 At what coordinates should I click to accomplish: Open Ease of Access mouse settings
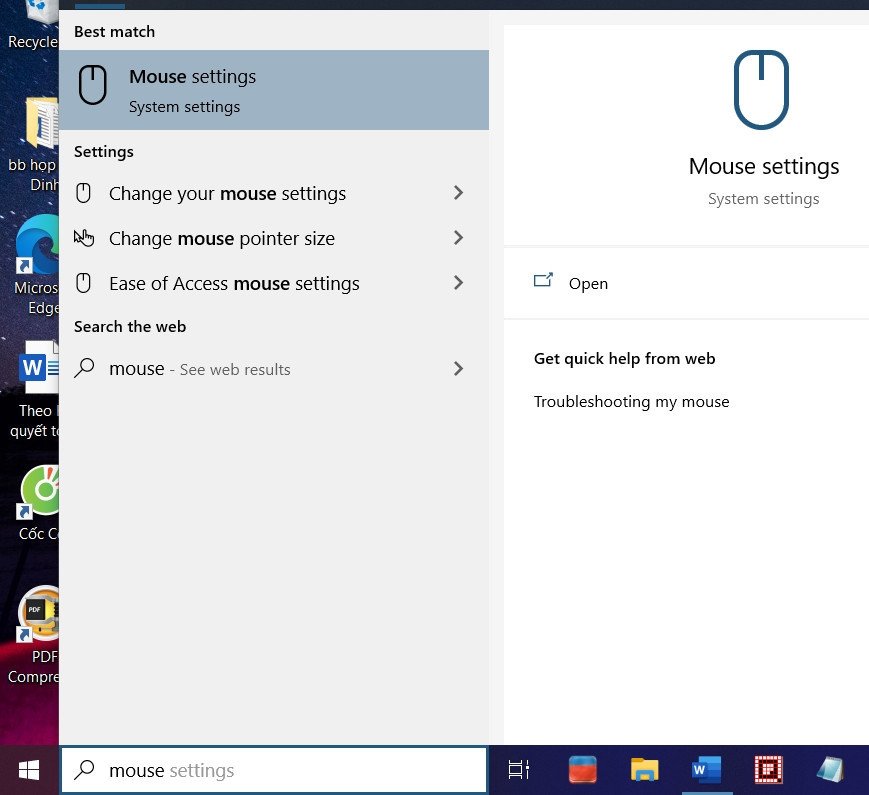pyautogui.click(x=234, y=283)
